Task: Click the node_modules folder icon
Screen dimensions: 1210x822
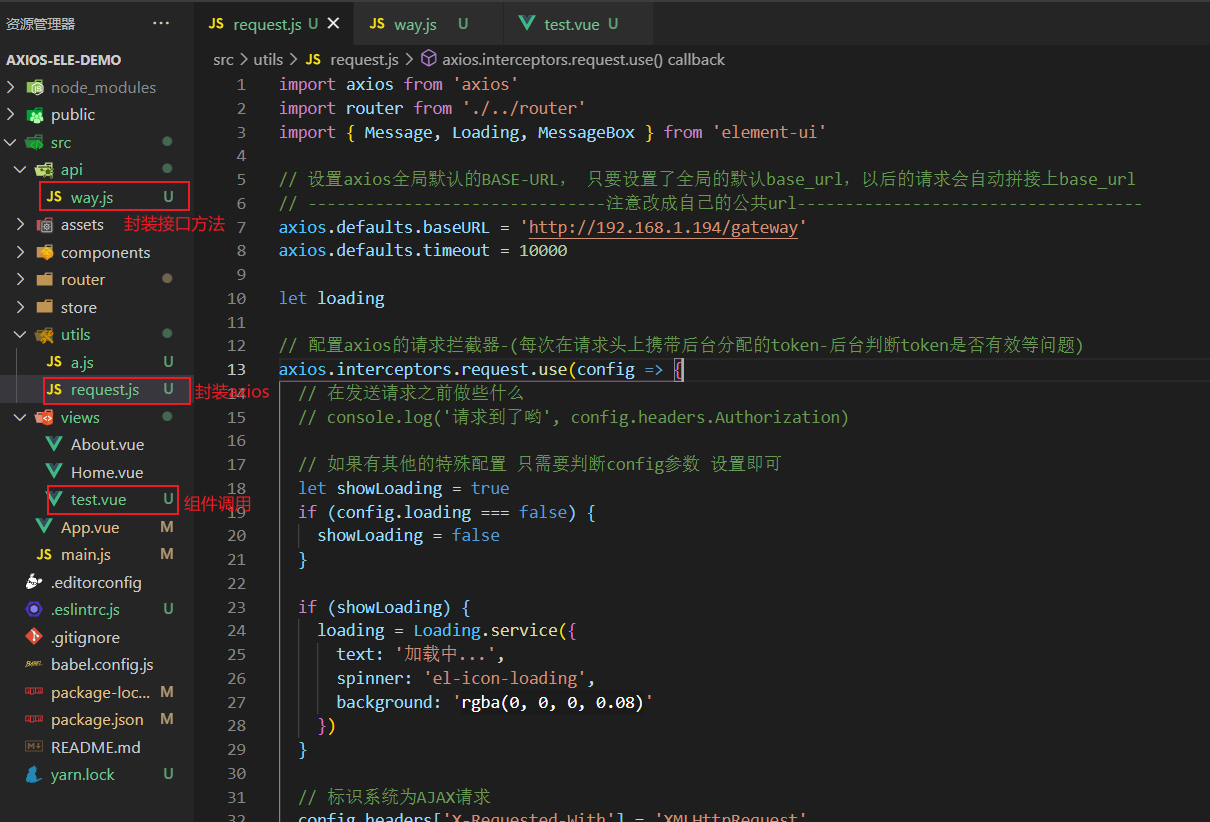Action: [x=35, y=88]
